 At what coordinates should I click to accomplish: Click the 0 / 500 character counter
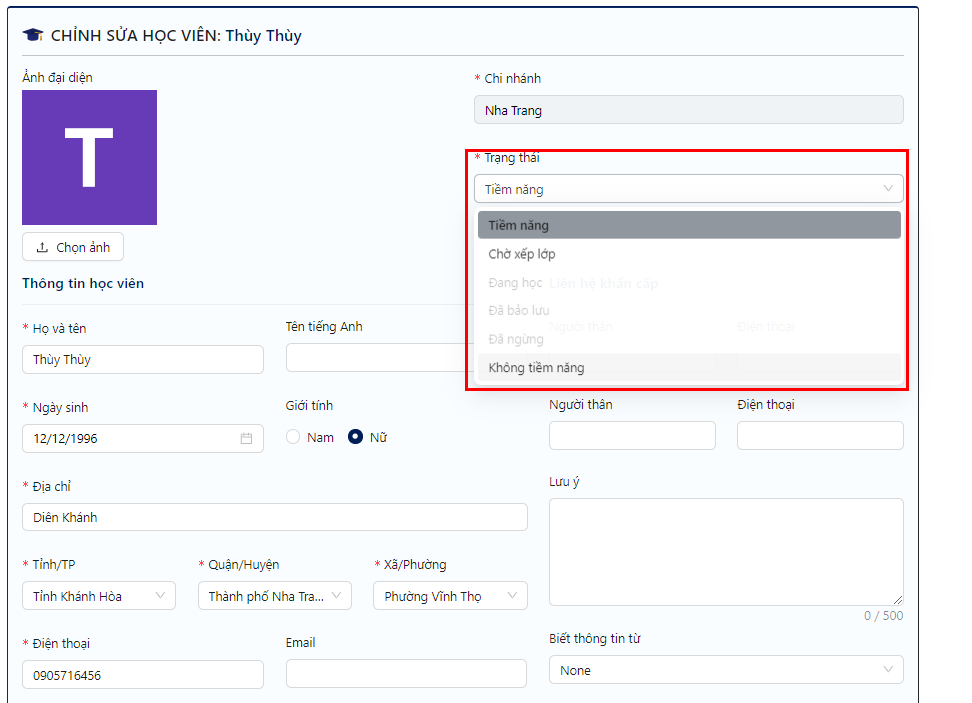[883, 616]
